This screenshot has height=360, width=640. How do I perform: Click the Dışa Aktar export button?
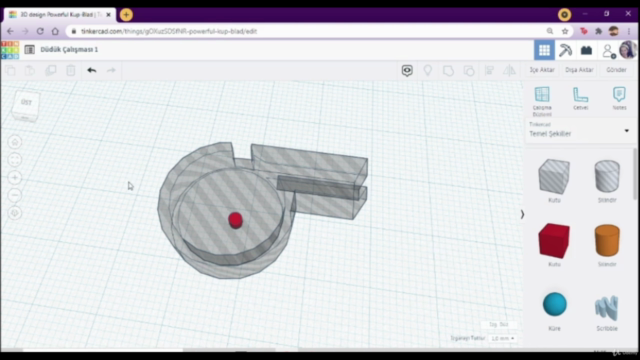[x=579, y=70]
